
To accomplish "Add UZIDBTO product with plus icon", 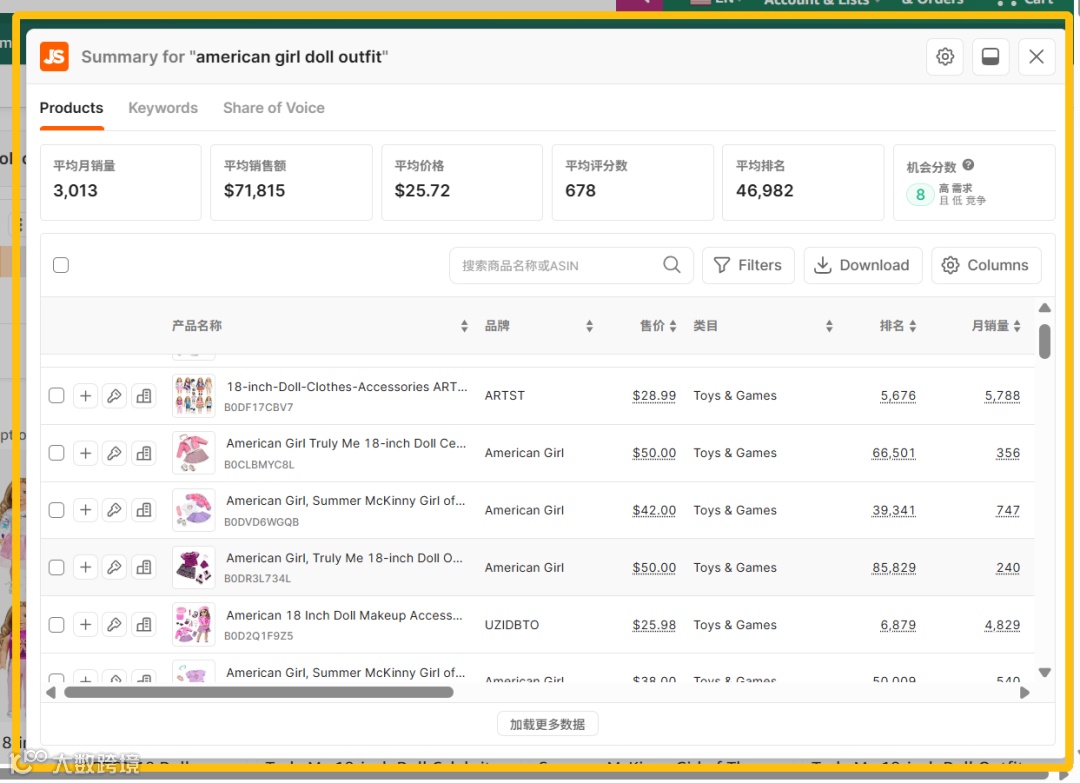I will pos(85,625).
